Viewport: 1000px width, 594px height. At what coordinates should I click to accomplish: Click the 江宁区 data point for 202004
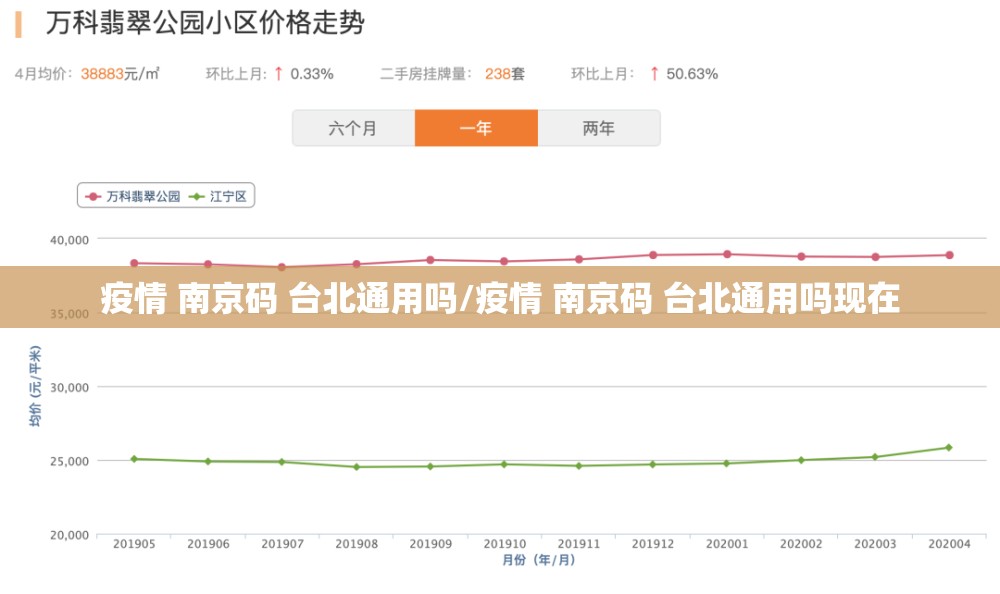tap(949, 448)
